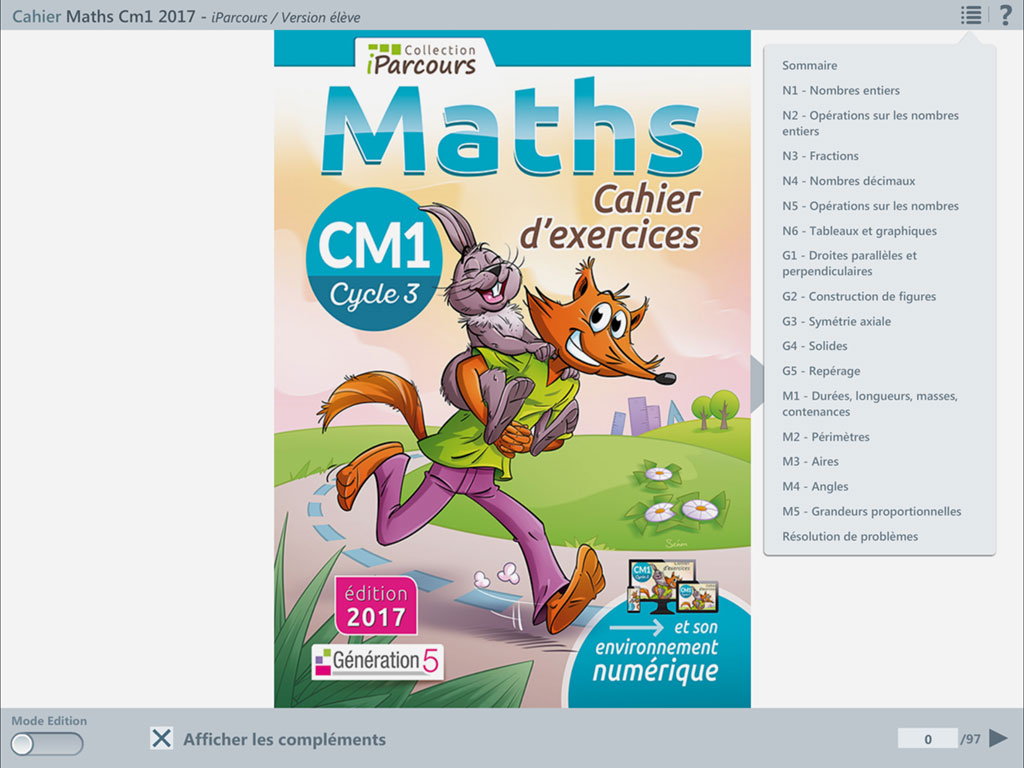1024x768 pixels.
Task: Click the Afficher les compléments label
Action: pos(284,739)
